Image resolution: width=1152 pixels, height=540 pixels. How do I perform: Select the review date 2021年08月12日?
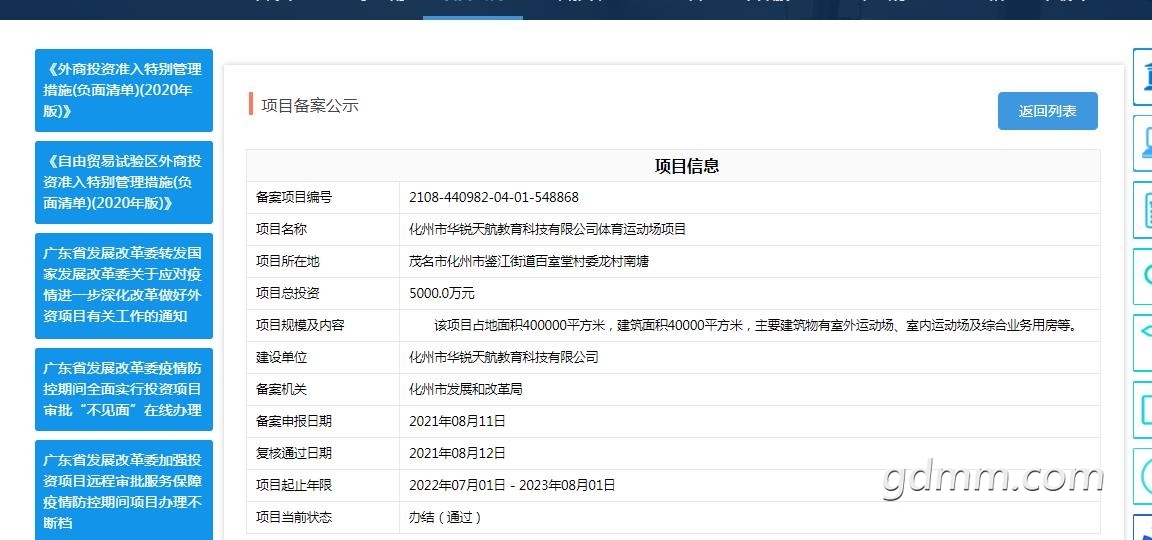[457, 453]
